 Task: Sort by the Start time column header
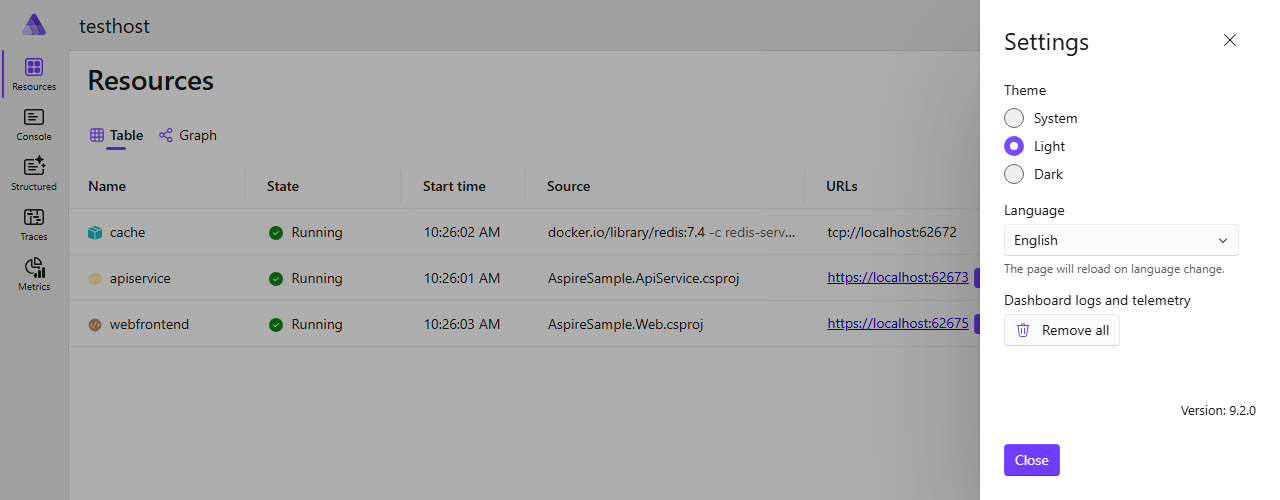pyautogui.click(x=454, y=186)
